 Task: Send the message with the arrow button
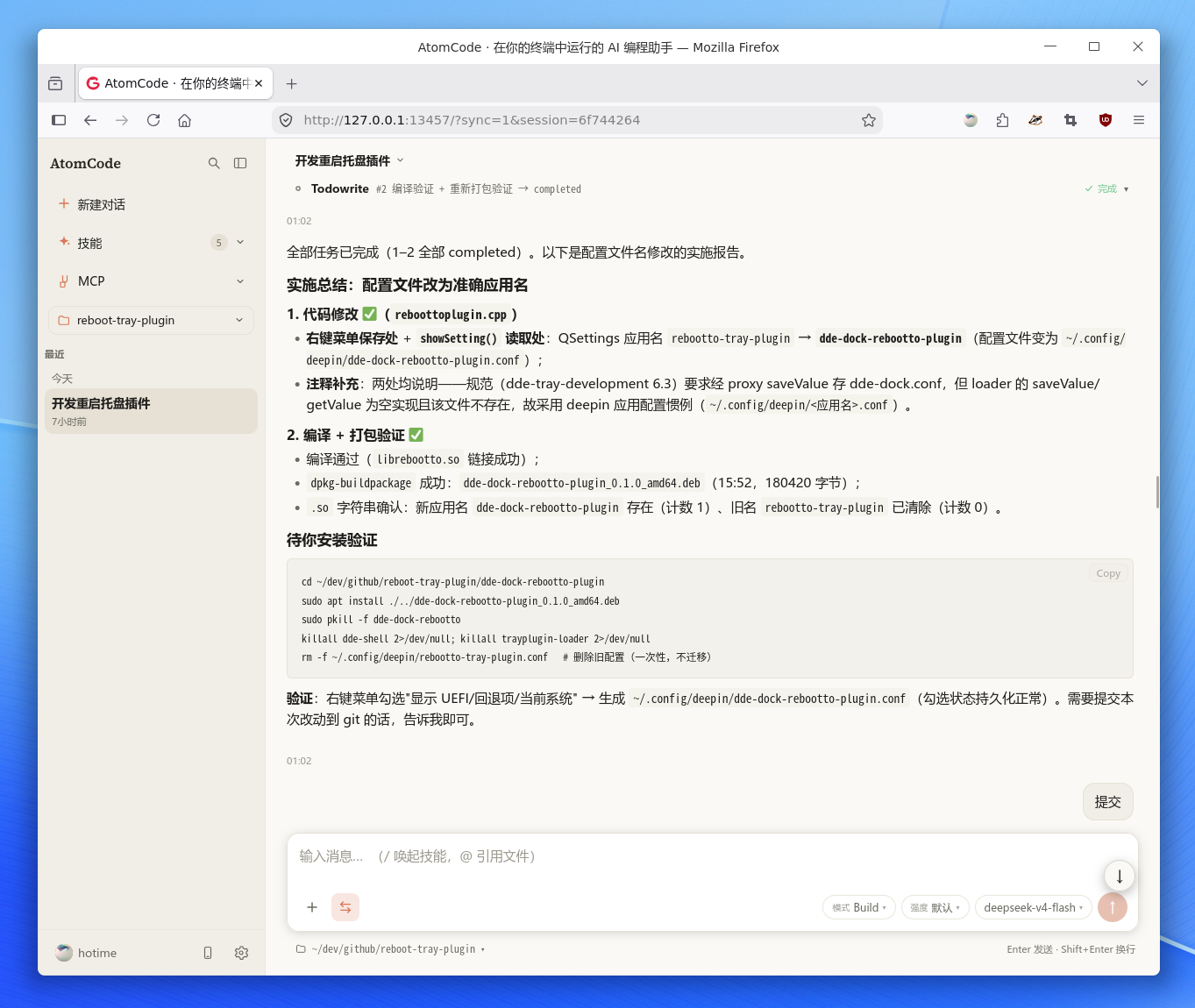1113,907
